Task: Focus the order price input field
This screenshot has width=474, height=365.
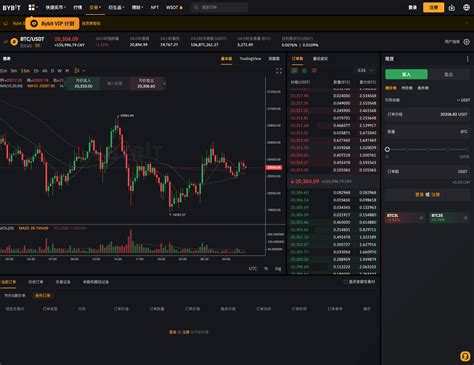Action: pos(427,114)
